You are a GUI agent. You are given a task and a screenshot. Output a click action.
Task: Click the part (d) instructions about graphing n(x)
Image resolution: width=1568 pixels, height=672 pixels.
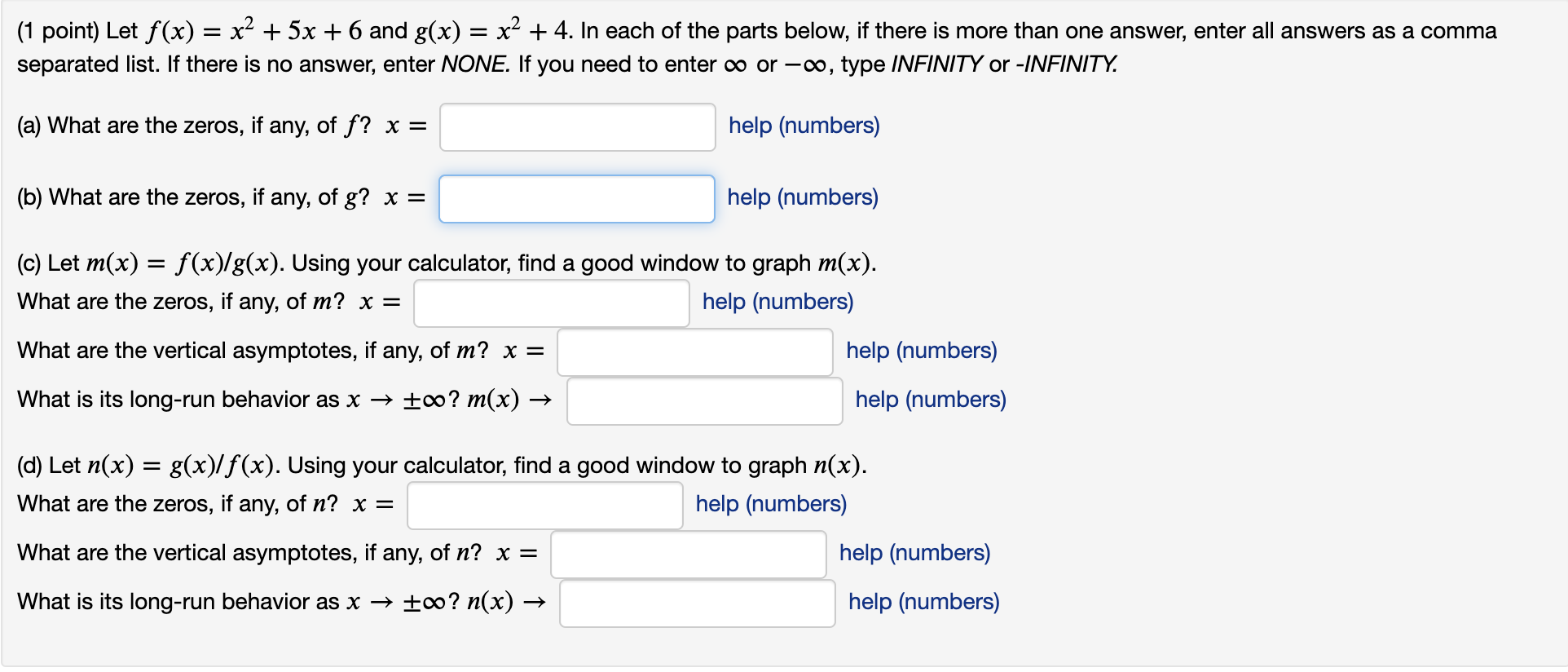pyautogui.click(x=442, y=465)
